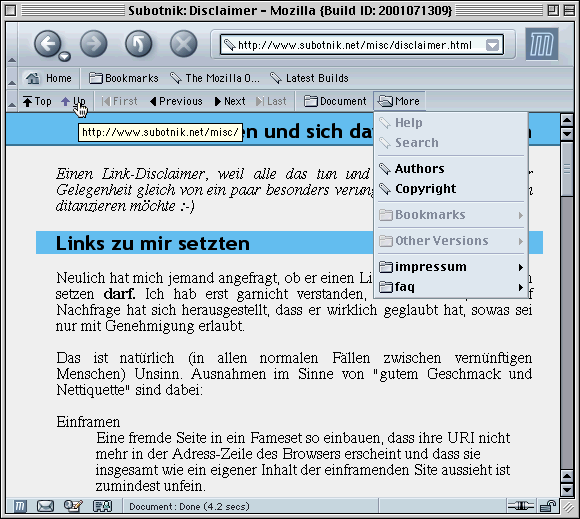Image resolution: width=580 pixels, height=519 pixels.
Task: Click the window collapse box in the title bar
Action: [569, 10]
